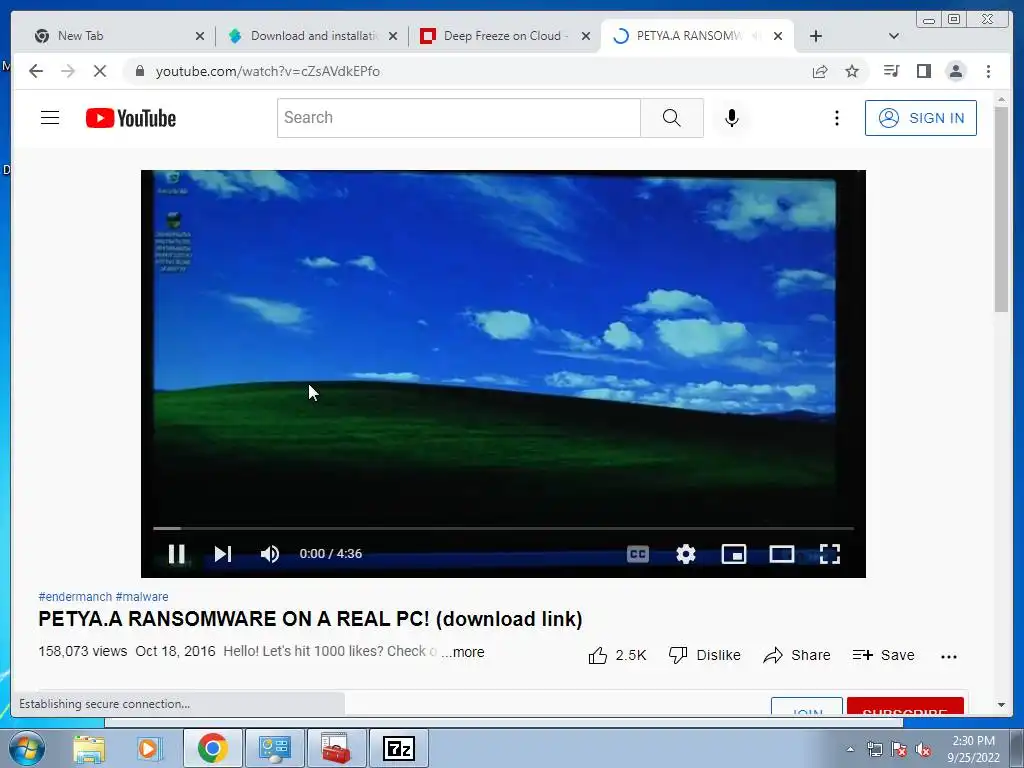This screenshot has height=768, width=1024.
Task: Like the video with thumbs up
Action: (x=617, y=655)
